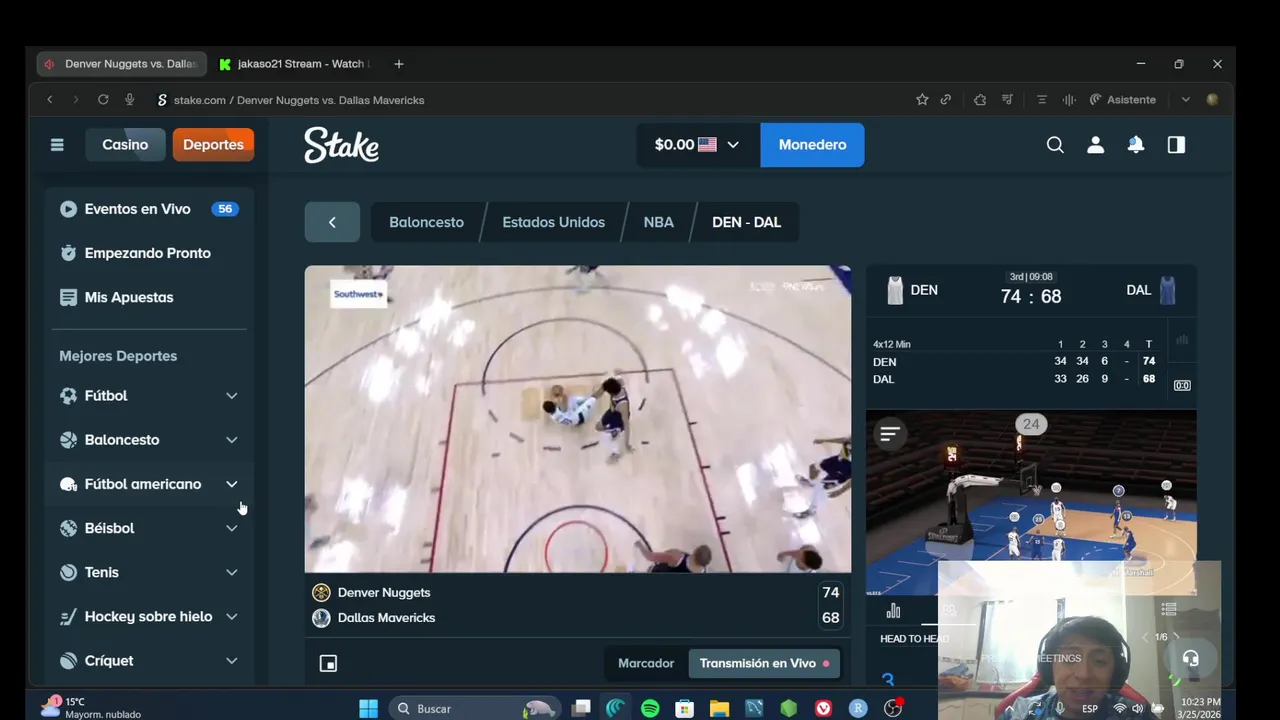1280x720 pixels.
Task: Open File Explorer from the taskbar
Action: click(x=719, y=708)
